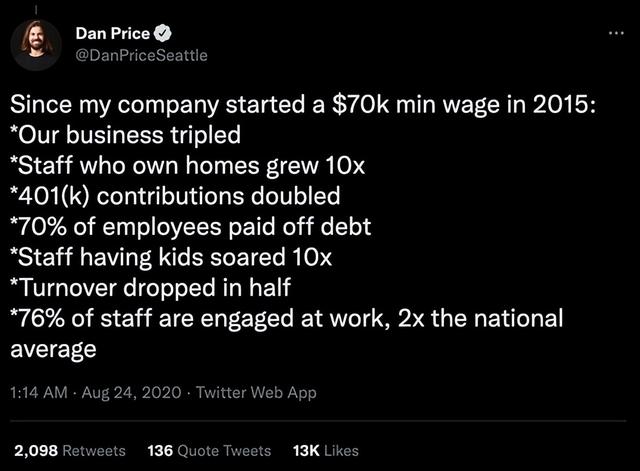Click the "Staff having kids soared 10x" line

pyautogui.click(x=172, y=257)
